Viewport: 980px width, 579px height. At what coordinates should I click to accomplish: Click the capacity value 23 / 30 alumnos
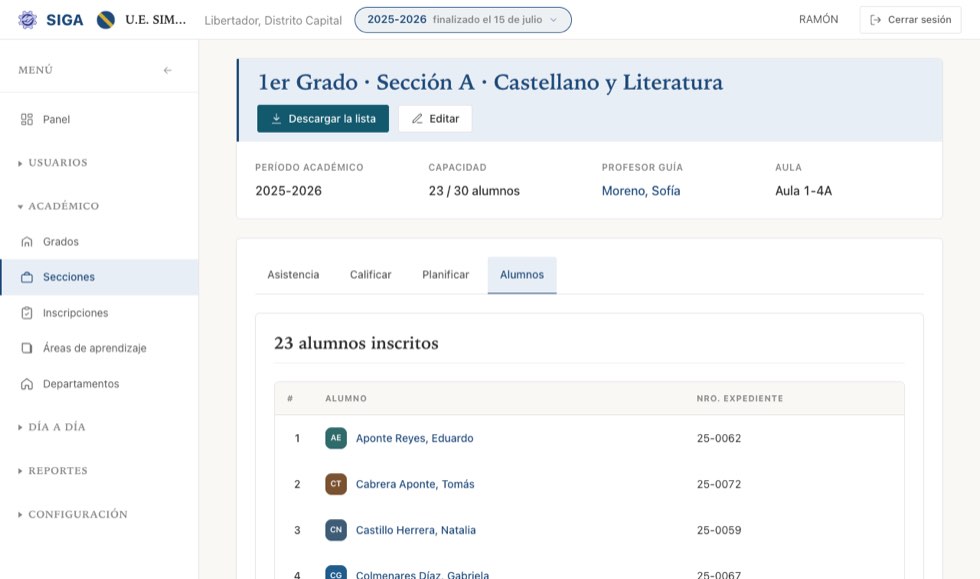point(474,191)
